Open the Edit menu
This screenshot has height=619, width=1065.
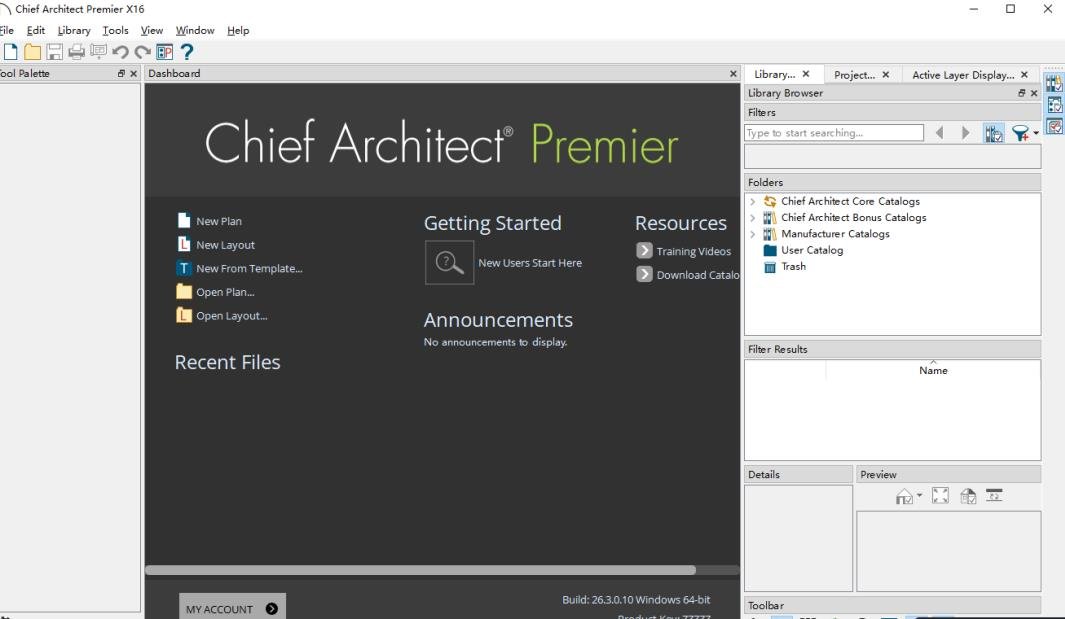(x=35, y=31)
